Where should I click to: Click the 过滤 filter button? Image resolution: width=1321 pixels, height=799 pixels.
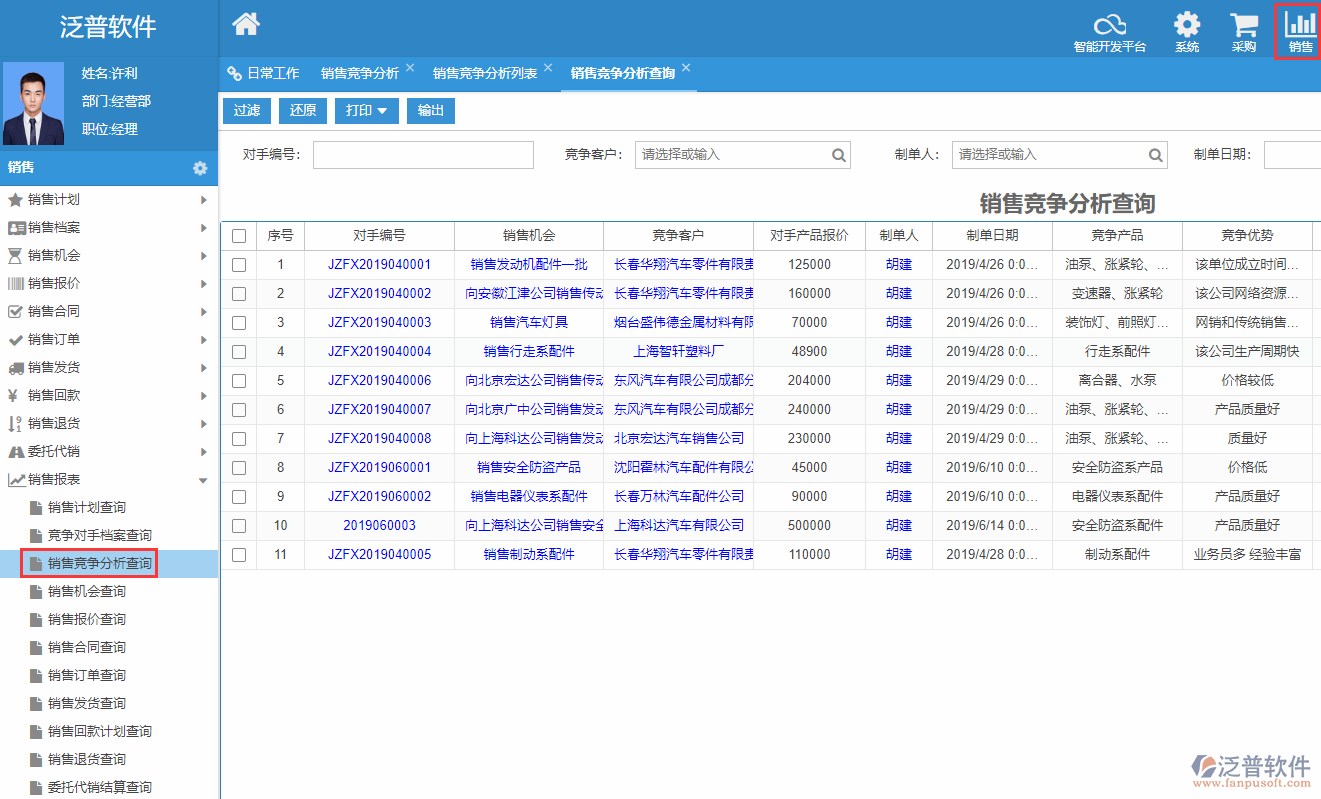click(246, 111)
